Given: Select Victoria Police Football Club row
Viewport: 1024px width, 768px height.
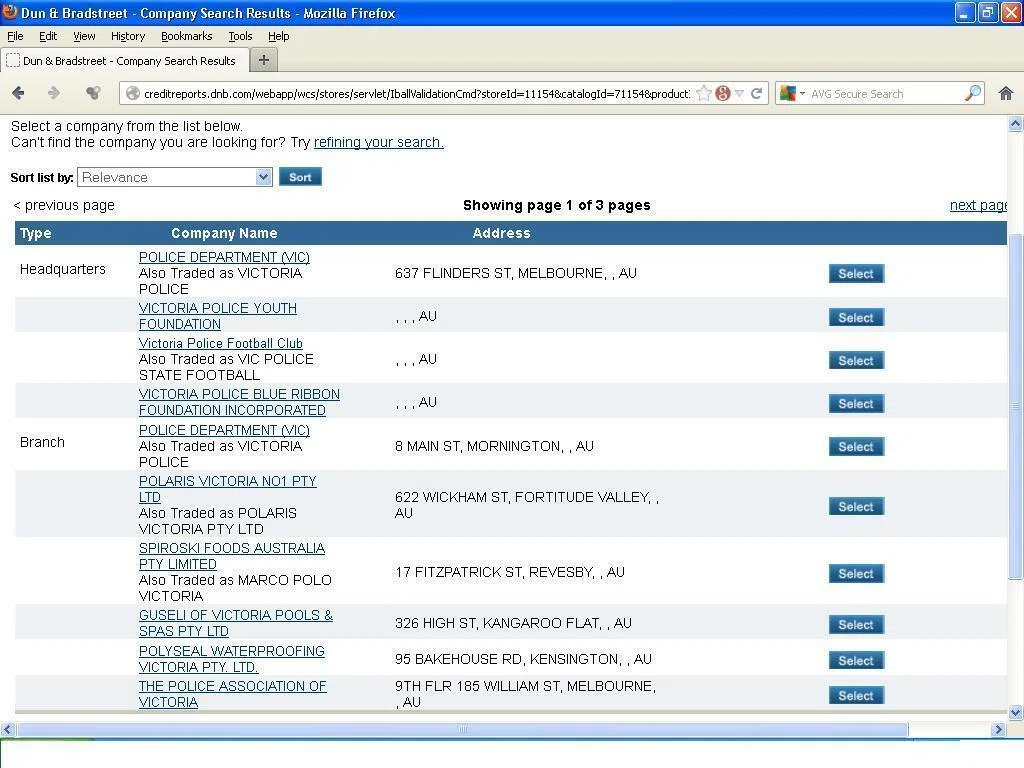Looking at the screenshot, I should pyautogui.click(x=856, y=360).
